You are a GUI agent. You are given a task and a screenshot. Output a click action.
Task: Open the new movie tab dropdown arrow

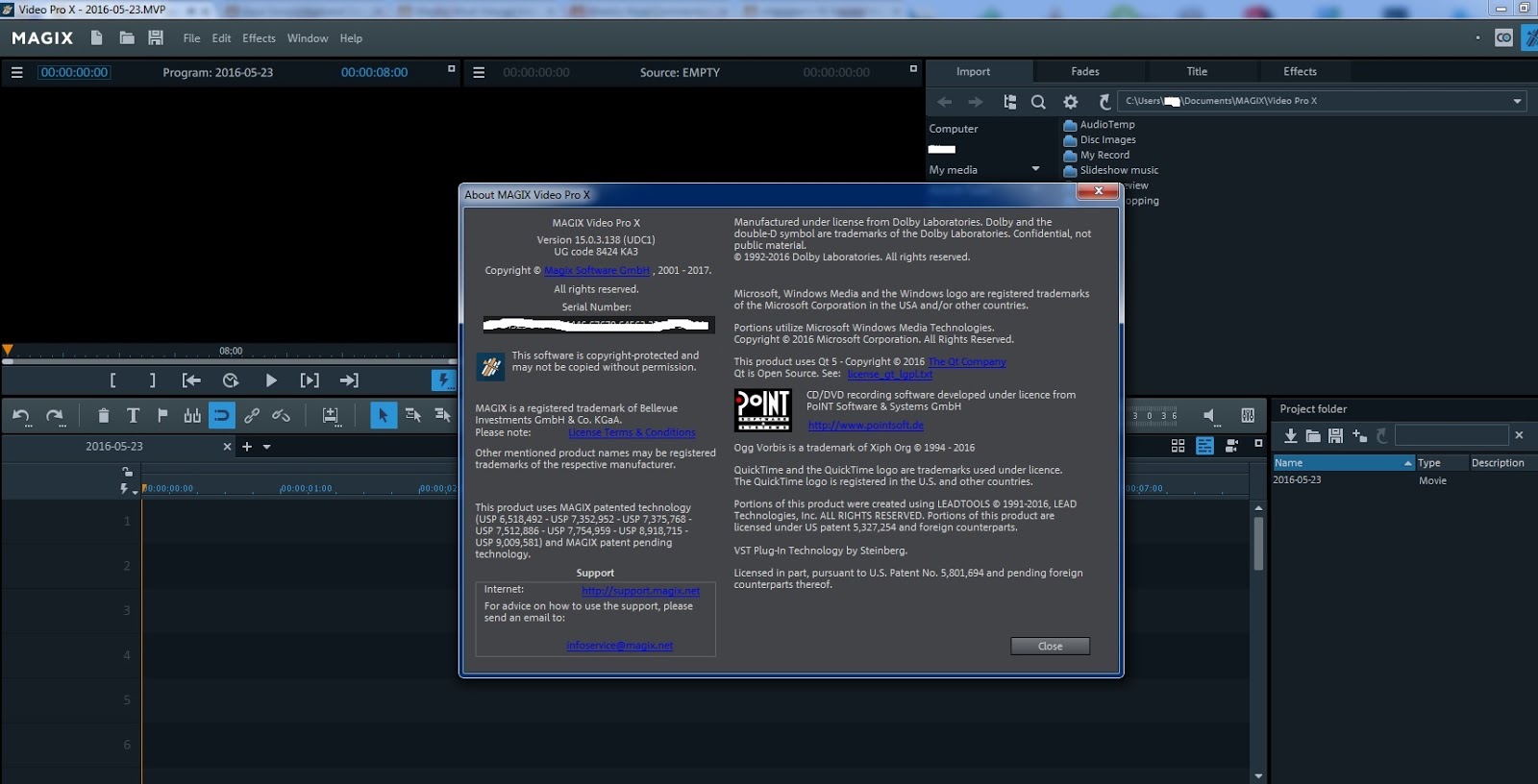267,447
